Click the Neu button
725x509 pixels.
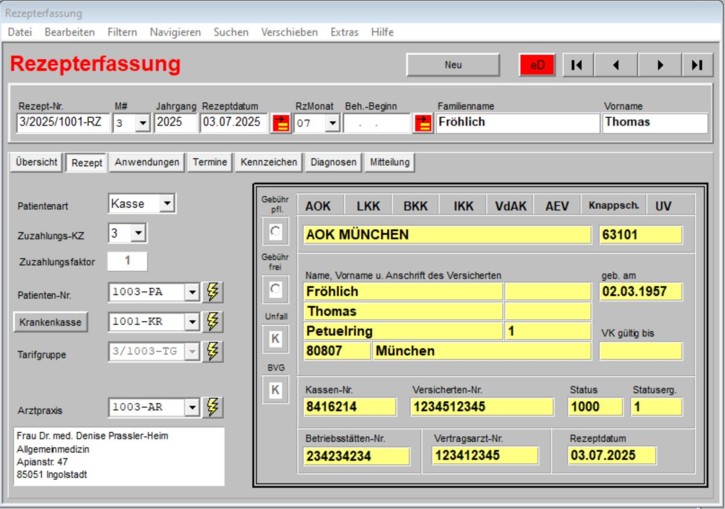click(x=453, y=65)
